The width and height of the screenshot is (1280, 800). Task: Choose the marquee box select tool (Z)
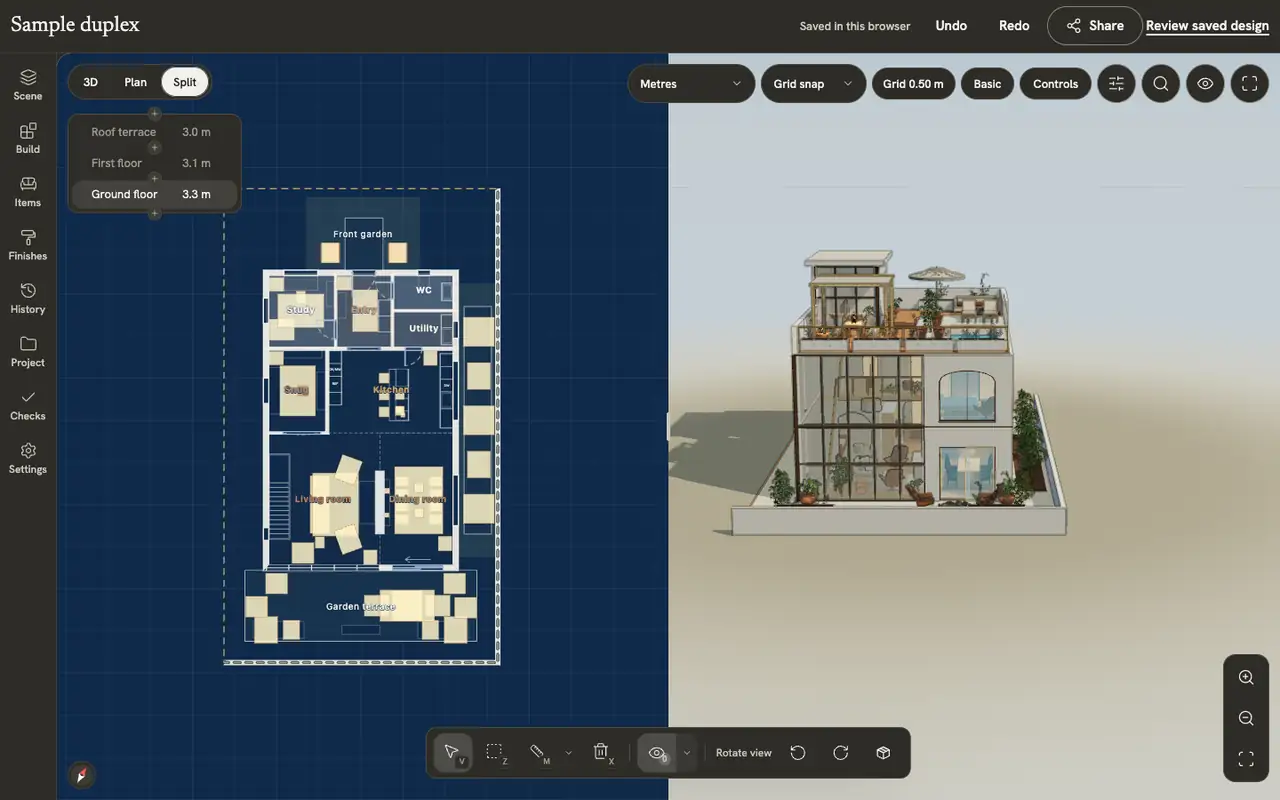coord(496,753)
